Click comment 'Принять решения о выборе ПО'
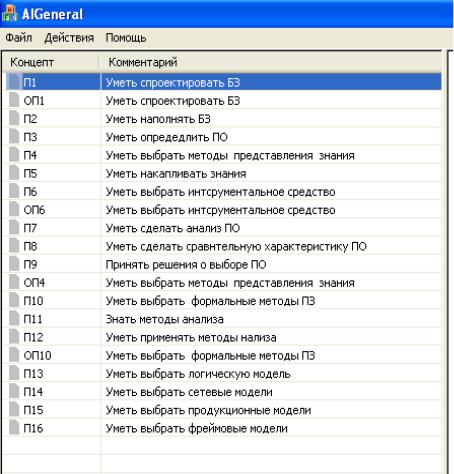 (186, 265)
